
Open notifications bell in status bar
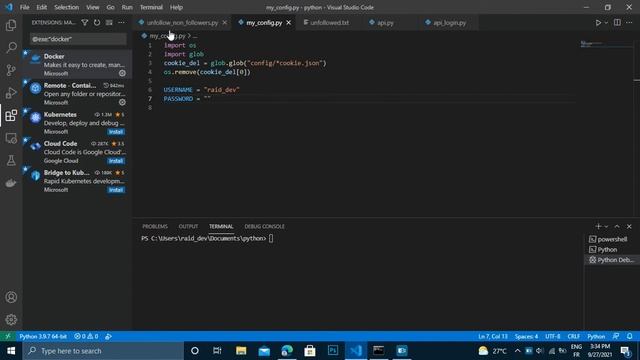629,336
